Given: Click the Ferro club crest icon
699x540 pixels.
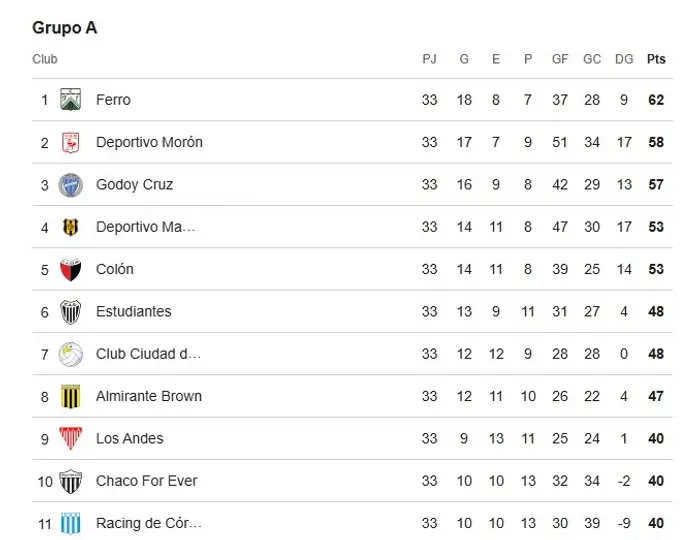Looking at the screenshot, I should coord(70,99).
